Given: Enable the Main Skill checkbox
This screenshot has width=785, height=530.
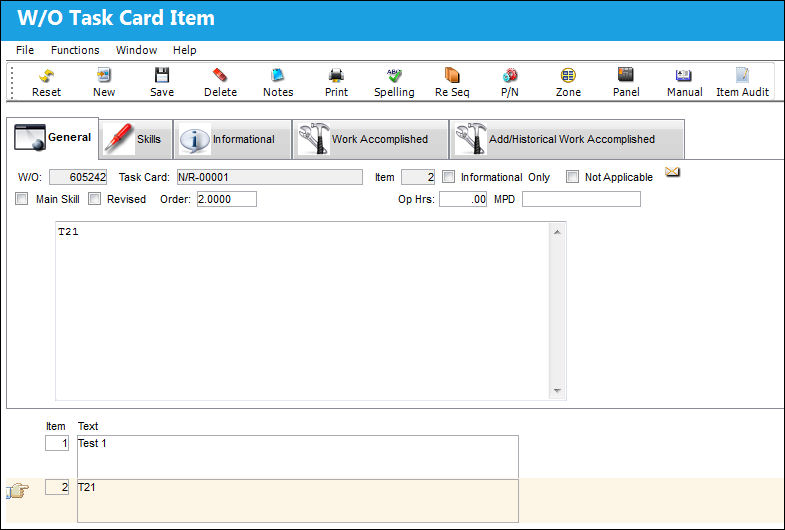Looking at the screenshot, I should pyautogui.click(x=22, y=199).
